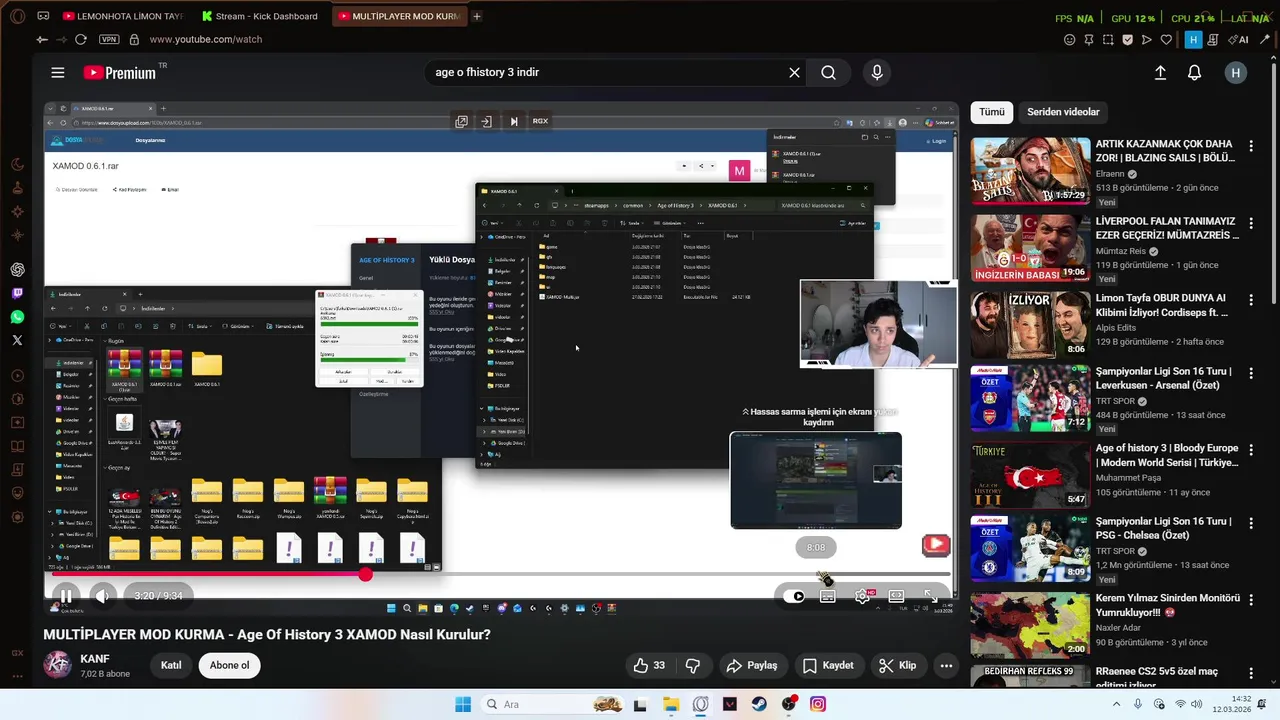The width and height of the screenshot is (1280, 720).
Task: Go to YouTube Premium home logo
Action: (120, 73)
